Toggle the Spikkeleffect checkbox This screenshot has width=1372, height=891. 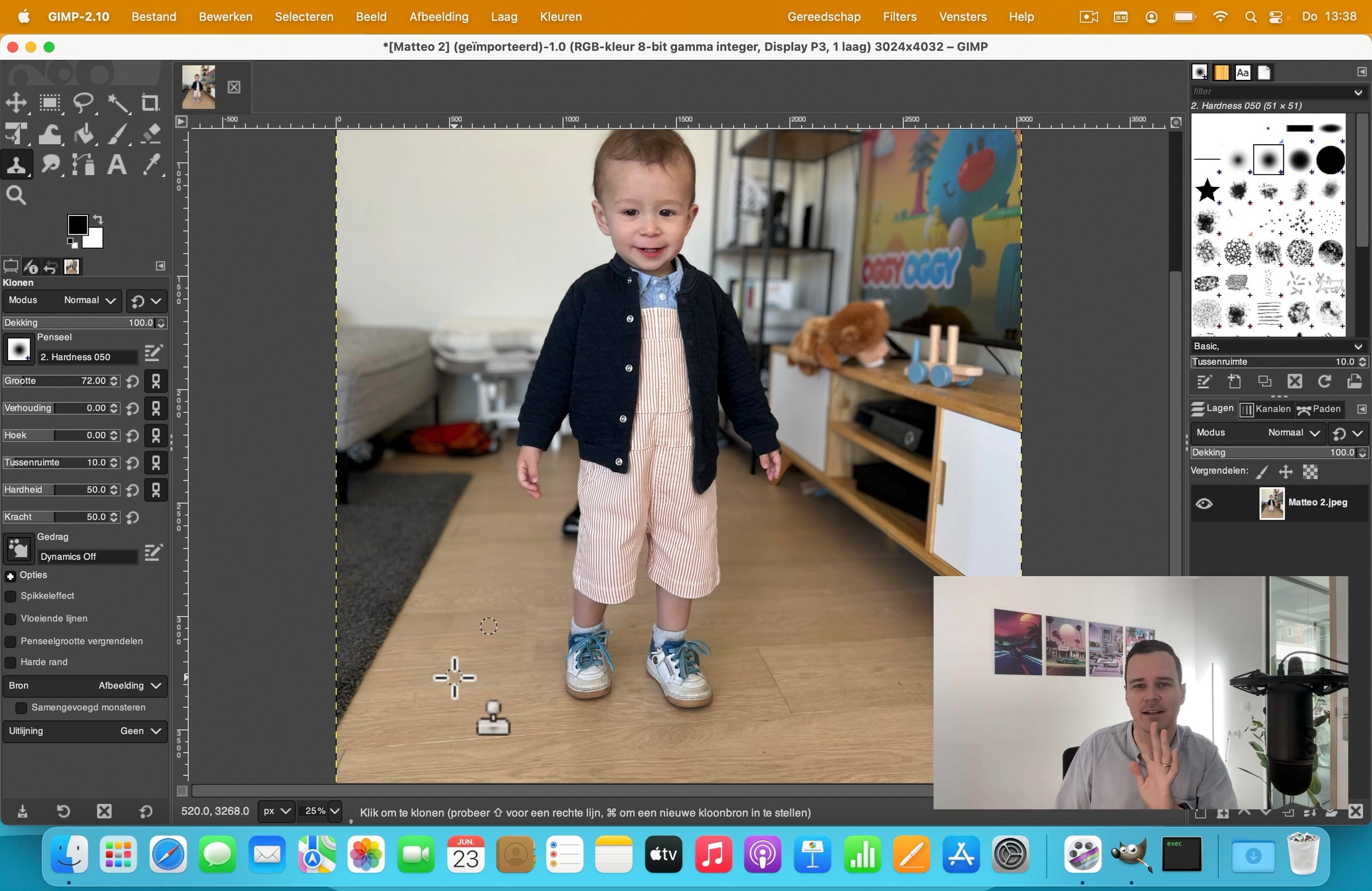11,596
